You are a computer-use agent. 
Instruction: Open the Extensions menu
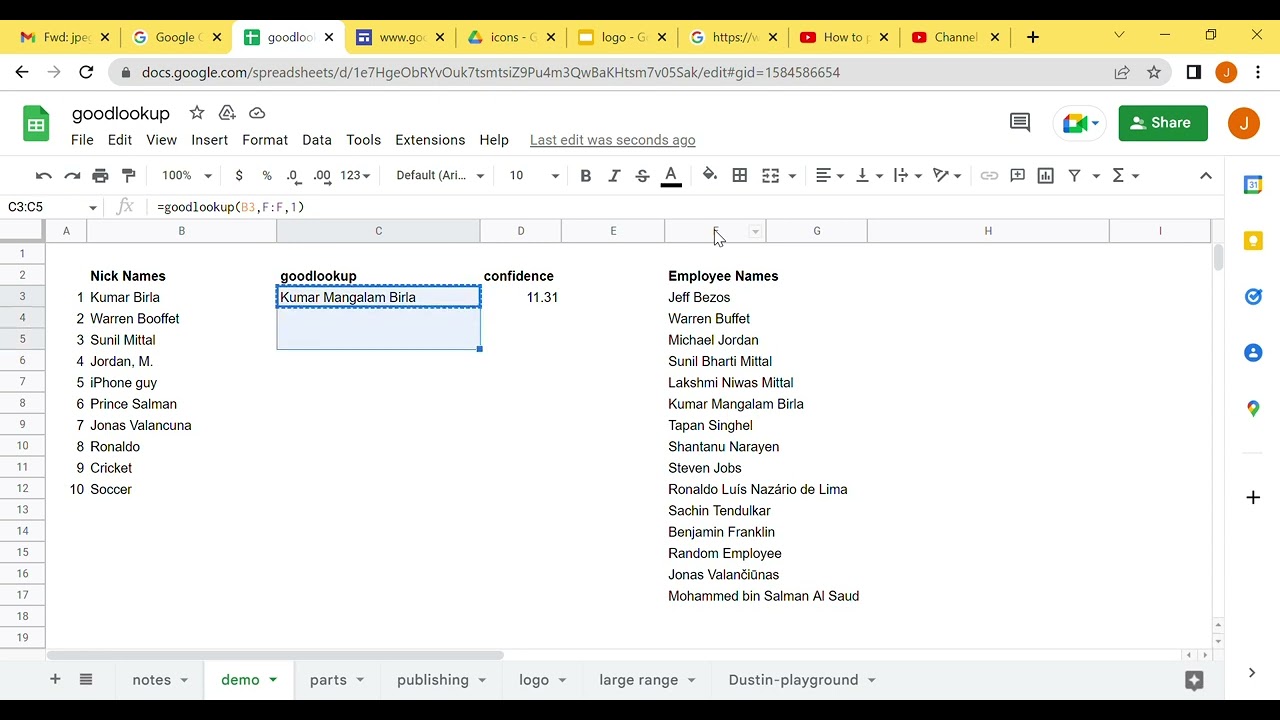point(430,140)
